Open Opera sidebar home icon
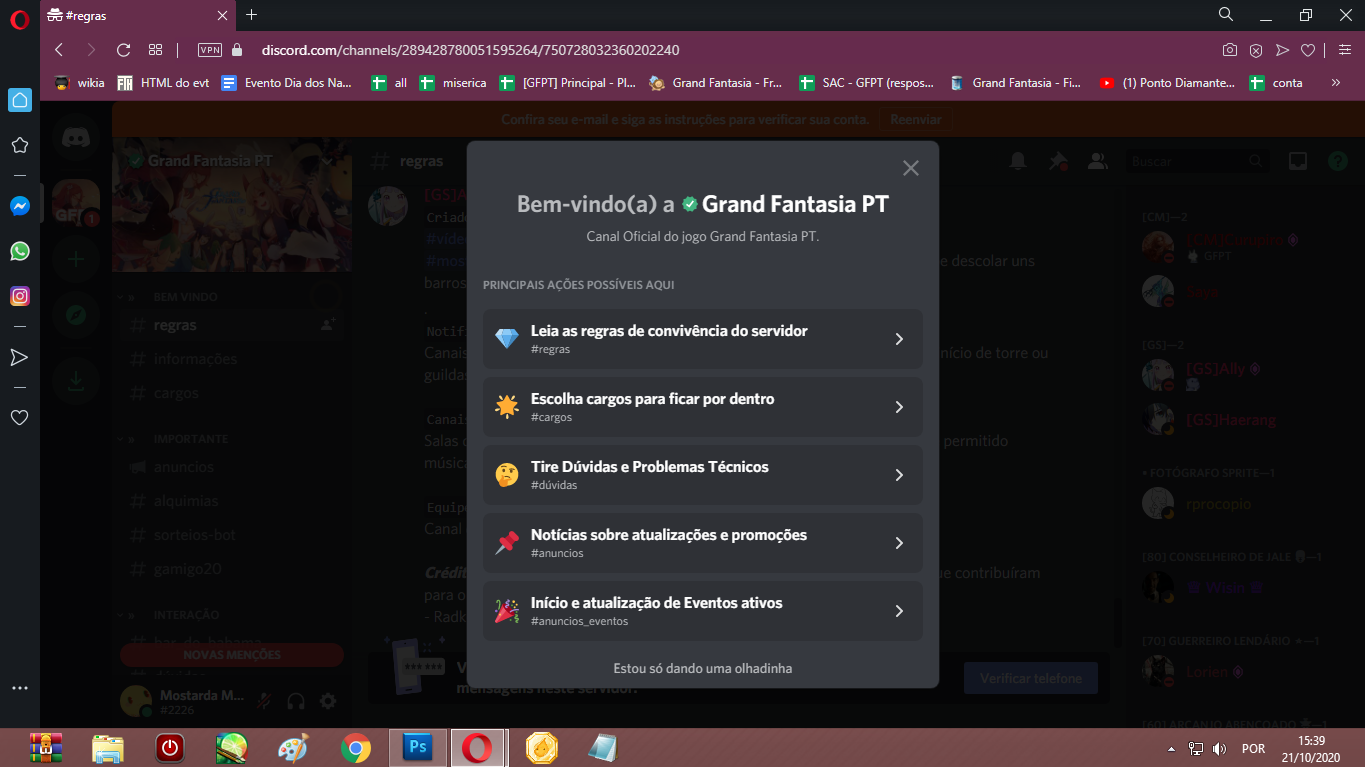 tap(19, 100)
